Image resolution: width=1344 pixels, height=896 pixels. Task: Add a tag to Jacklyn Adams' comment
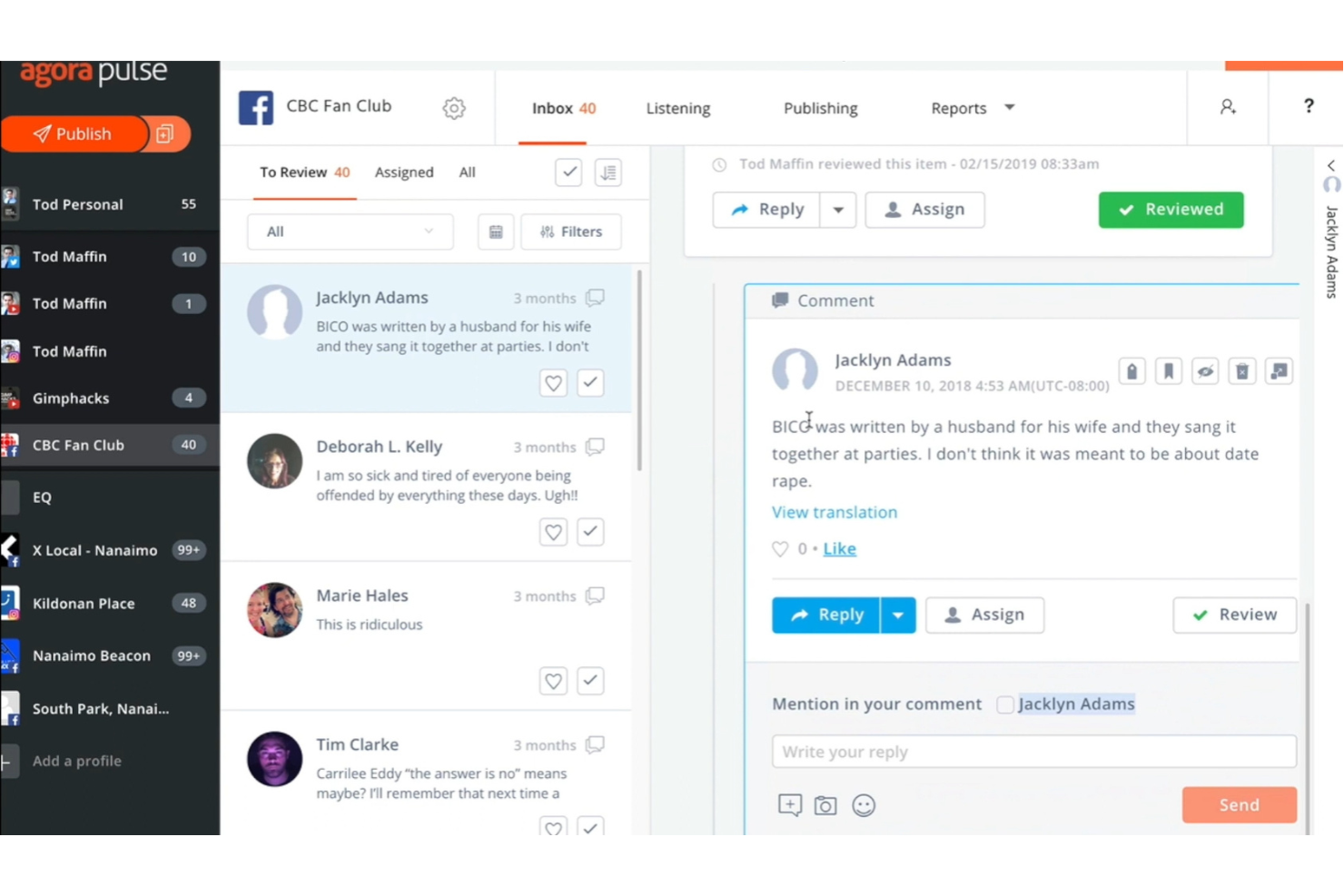point(1132,370)
